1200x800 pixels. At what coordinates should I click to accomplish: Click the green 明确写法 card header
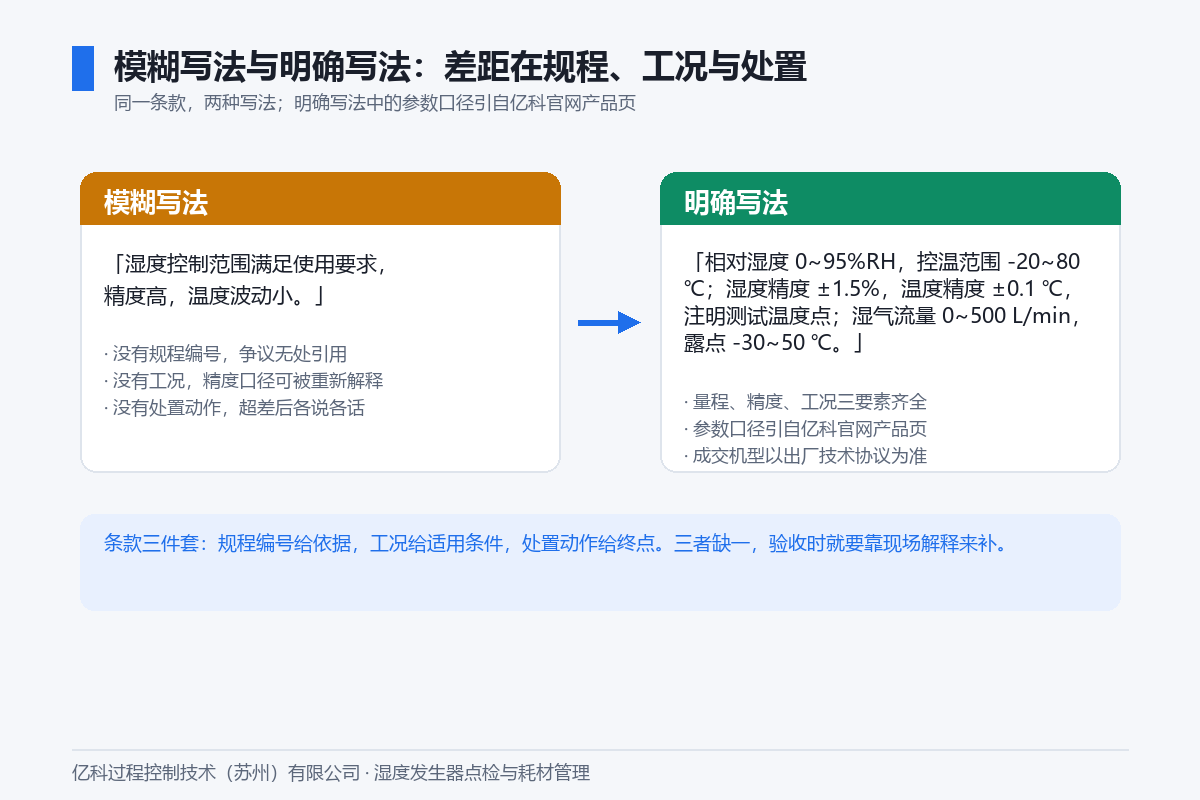(890, 198)
